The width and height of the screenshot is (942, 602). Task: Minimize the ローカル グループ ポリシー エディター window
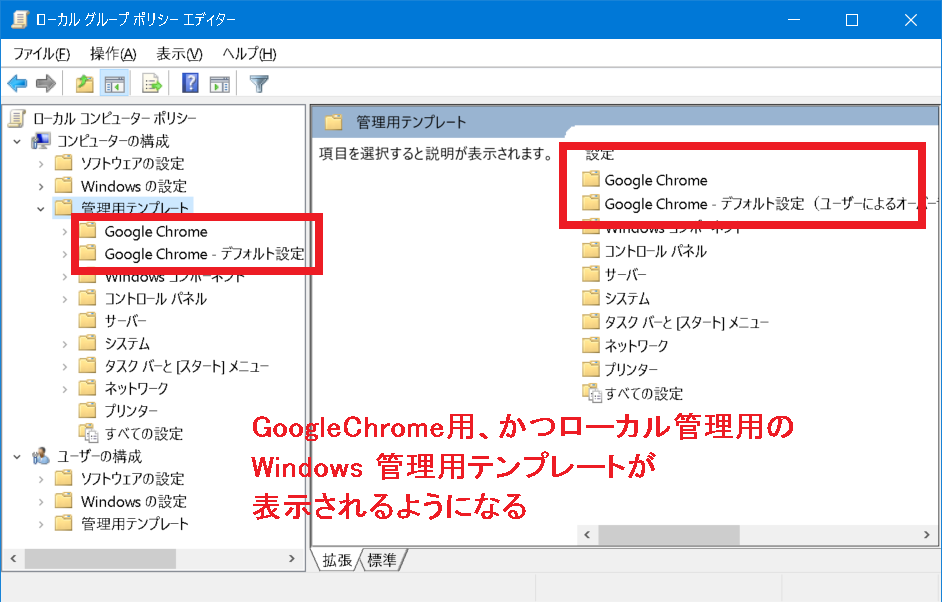[x=794, y=20]
